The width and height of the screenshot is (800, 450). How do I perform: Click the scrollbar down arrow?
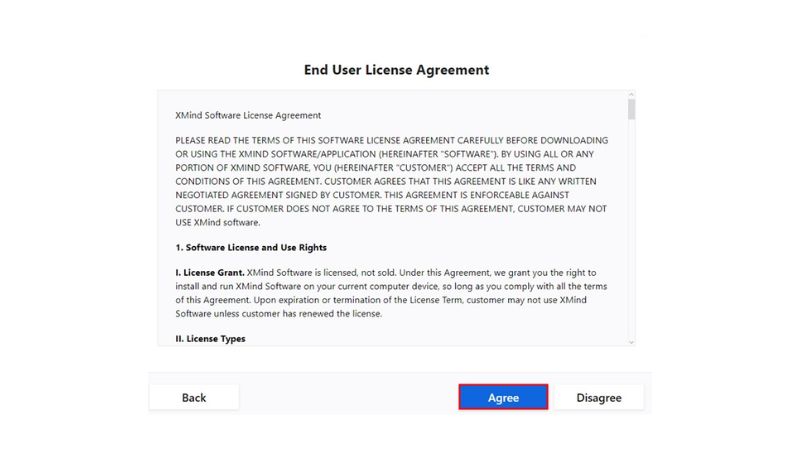[x=631, y=341]
